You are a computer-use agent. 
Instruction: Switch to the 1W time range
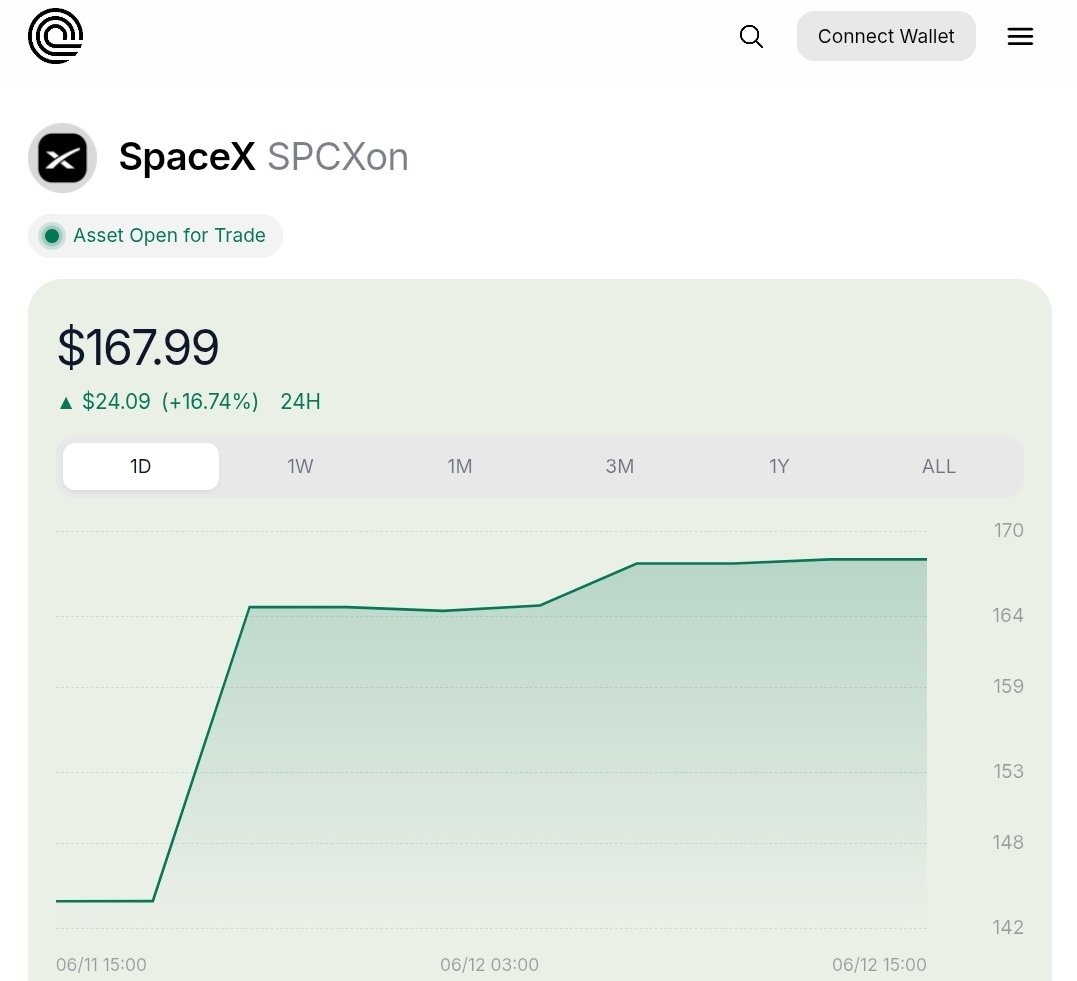[300, 466]
